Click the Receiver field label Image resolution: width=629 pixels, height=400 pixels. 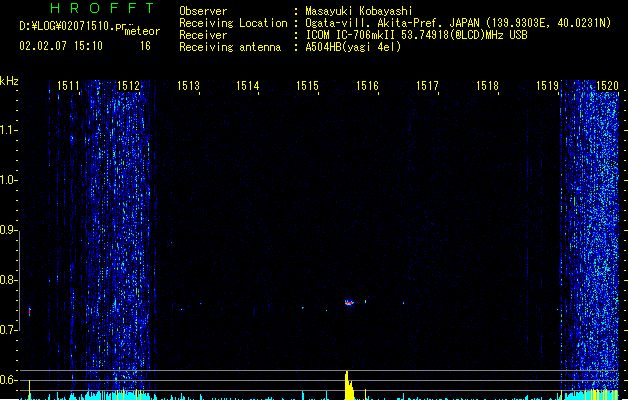(x=203, y=35)
